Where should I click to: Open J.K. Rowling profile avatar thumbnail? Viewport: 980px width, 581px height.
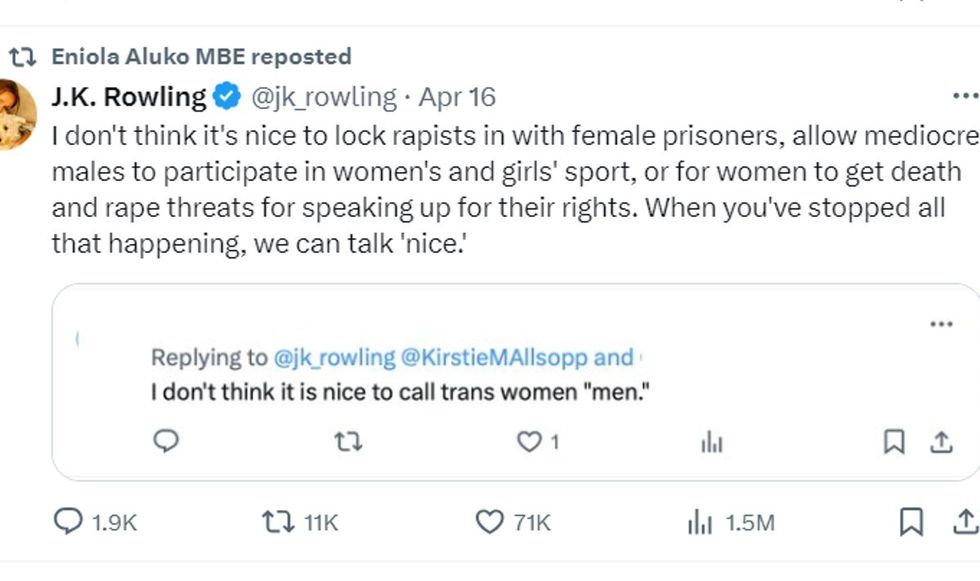tap(16, 113)
